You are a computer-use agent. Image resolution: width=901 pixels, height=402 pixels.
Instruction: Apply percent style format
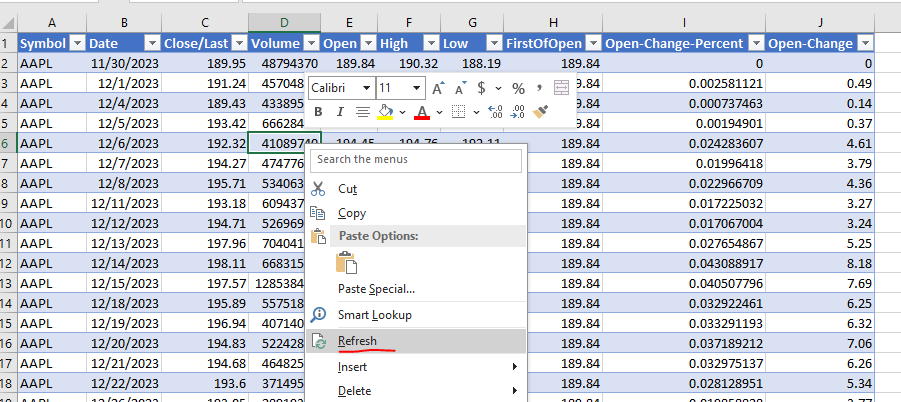point(518,88)
